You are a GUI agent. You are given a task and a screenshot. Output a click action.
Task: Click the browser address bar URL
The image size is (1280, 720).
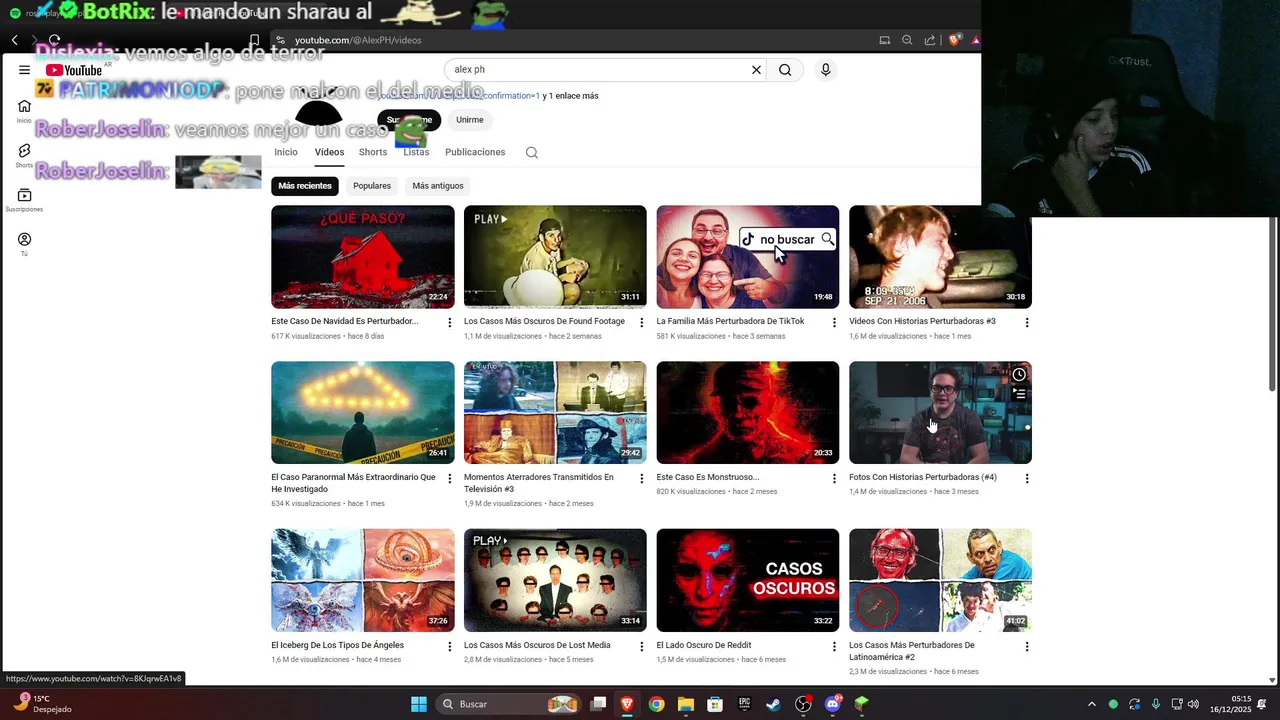pos(358,40)
